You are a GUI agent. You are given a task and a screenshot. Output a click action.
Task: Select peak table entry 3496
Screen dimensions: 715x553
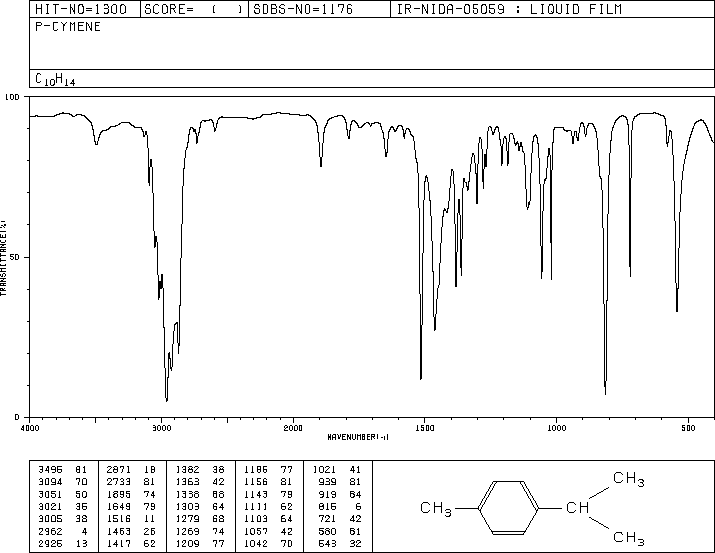(x=50, y=469)
